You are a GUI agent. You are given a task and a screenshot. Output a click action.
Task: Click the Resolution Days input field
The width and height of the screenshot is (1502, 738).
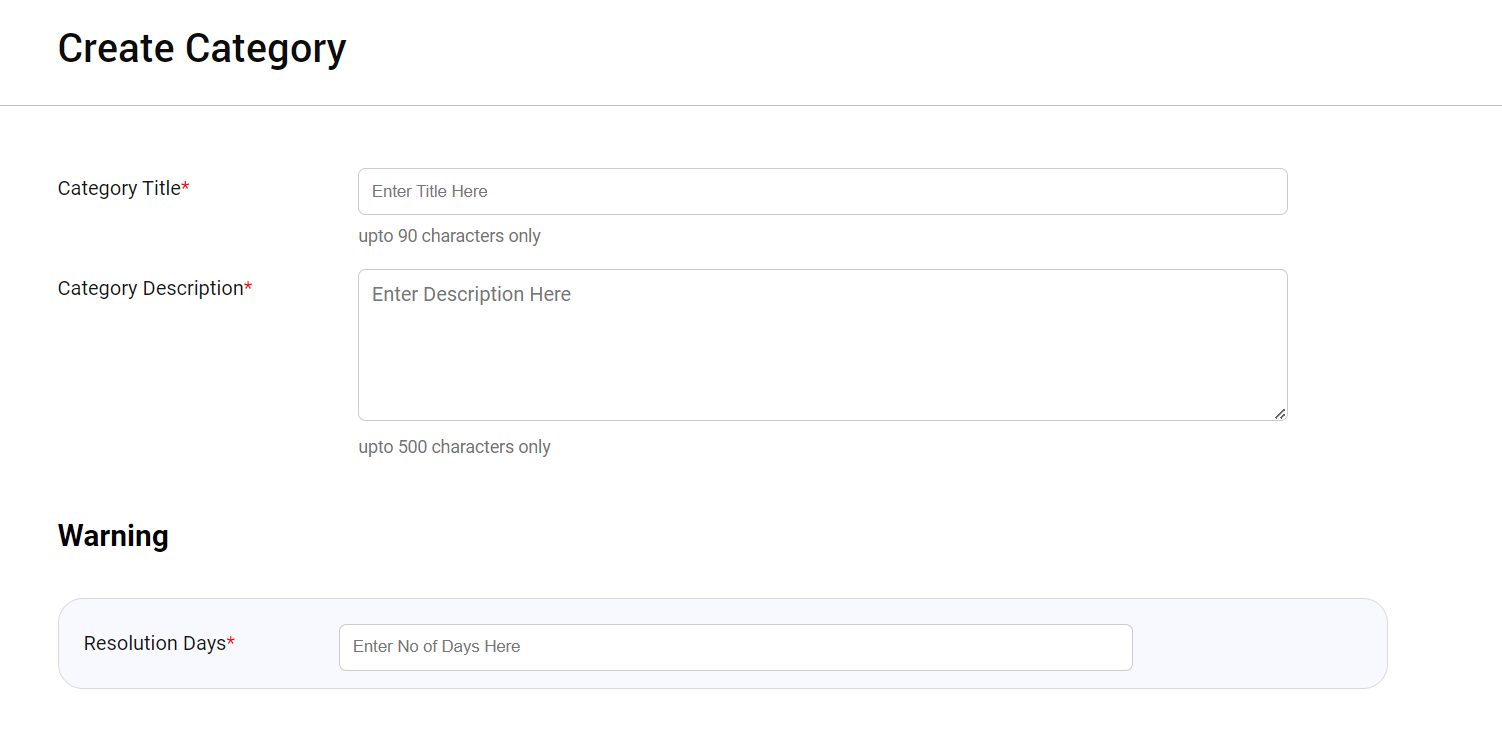click(735, 647)
